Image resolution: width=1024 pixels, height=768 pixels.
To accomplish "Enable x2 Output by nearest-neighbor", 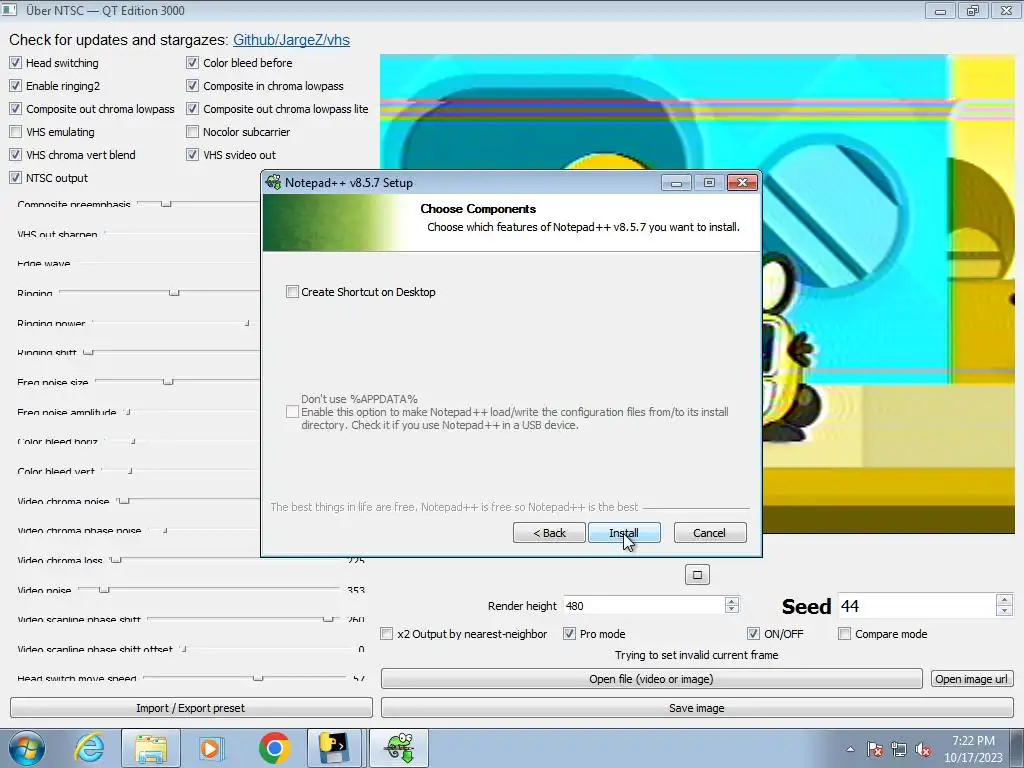I will 387,633.
